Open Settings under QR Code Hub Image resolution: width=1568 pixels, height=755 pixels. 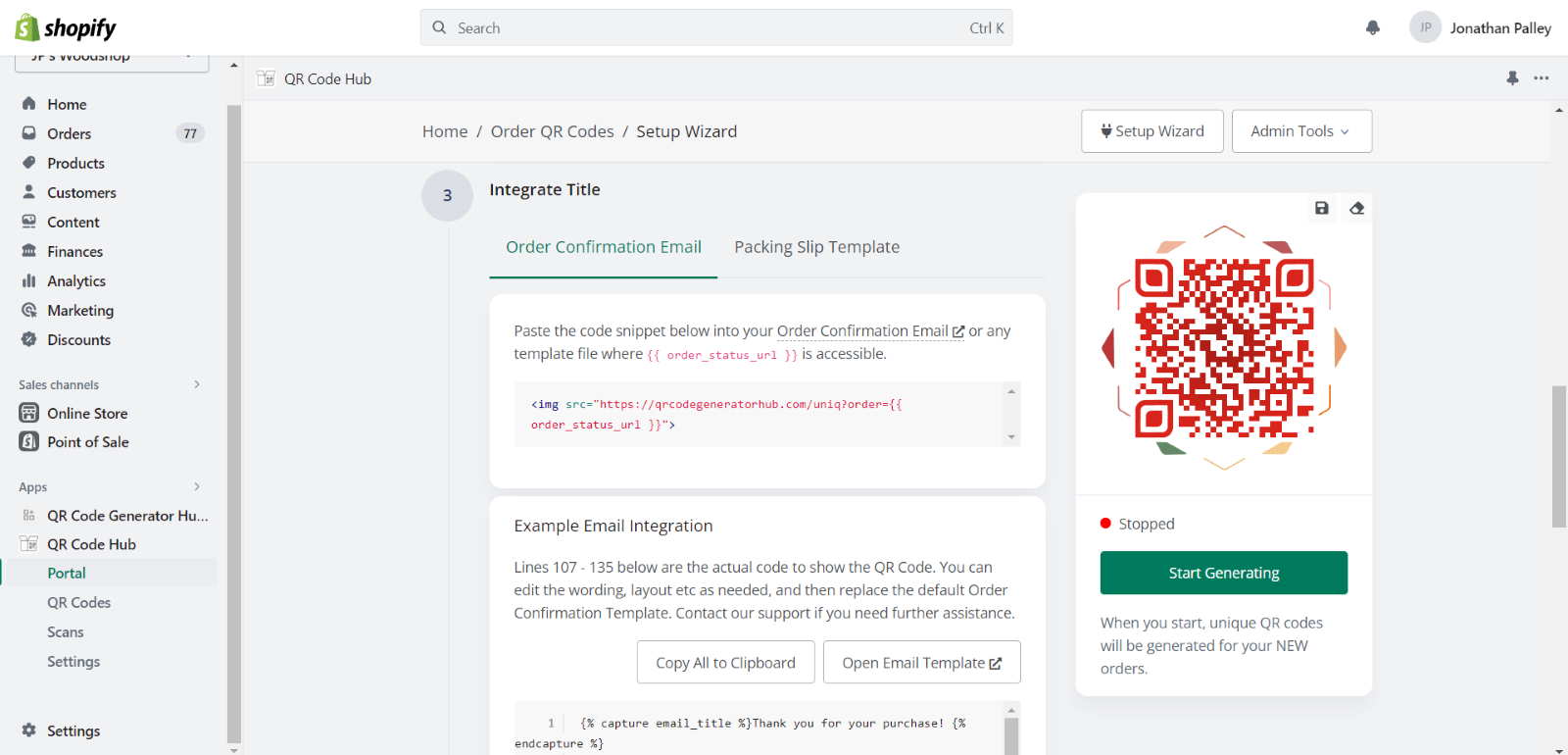point(73,661)
